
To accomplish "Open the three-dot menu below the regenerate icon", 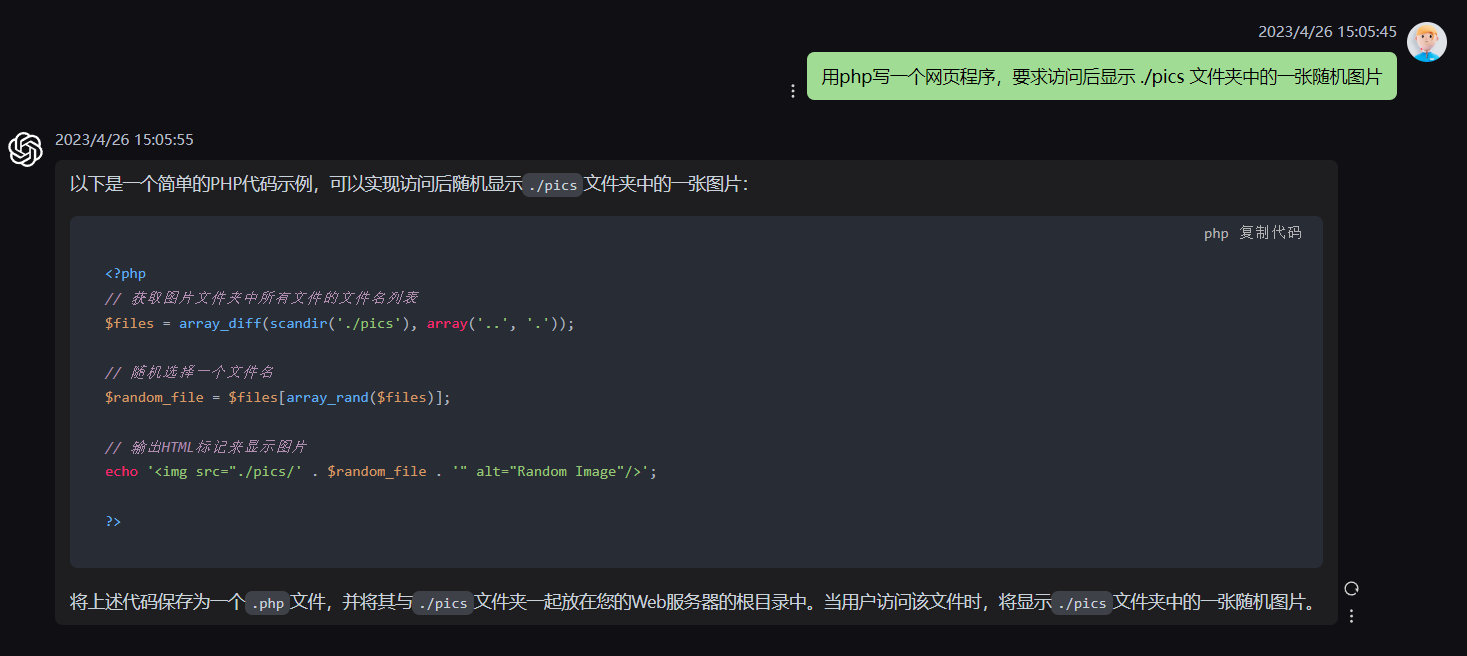I will tap(1352, 617).
